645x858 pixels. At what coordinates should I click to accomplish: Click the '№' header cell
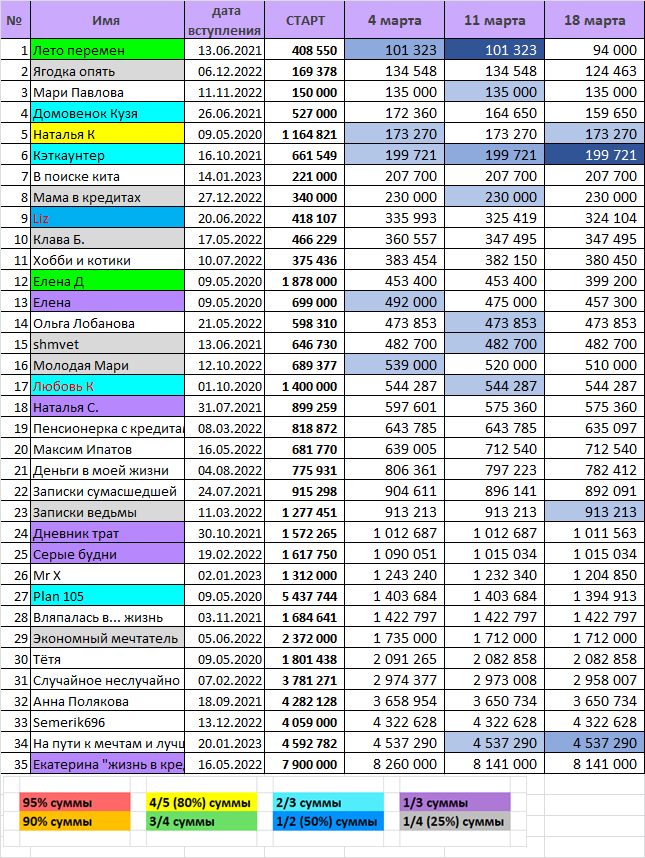pyautogui.click(x=15, y=20)
